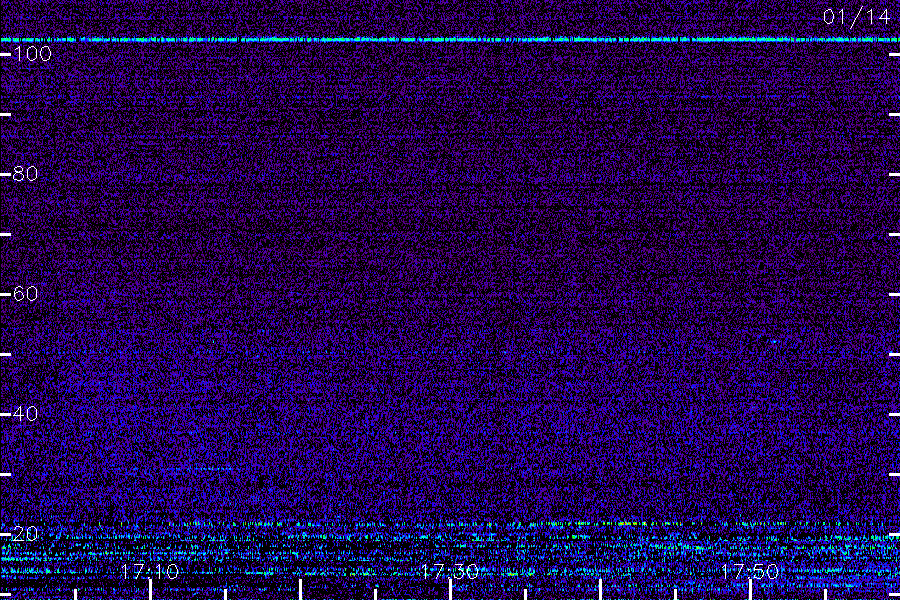Click the 01/14 date label
The width and height of the screenshot is (900, 600).
click(856, 17)
